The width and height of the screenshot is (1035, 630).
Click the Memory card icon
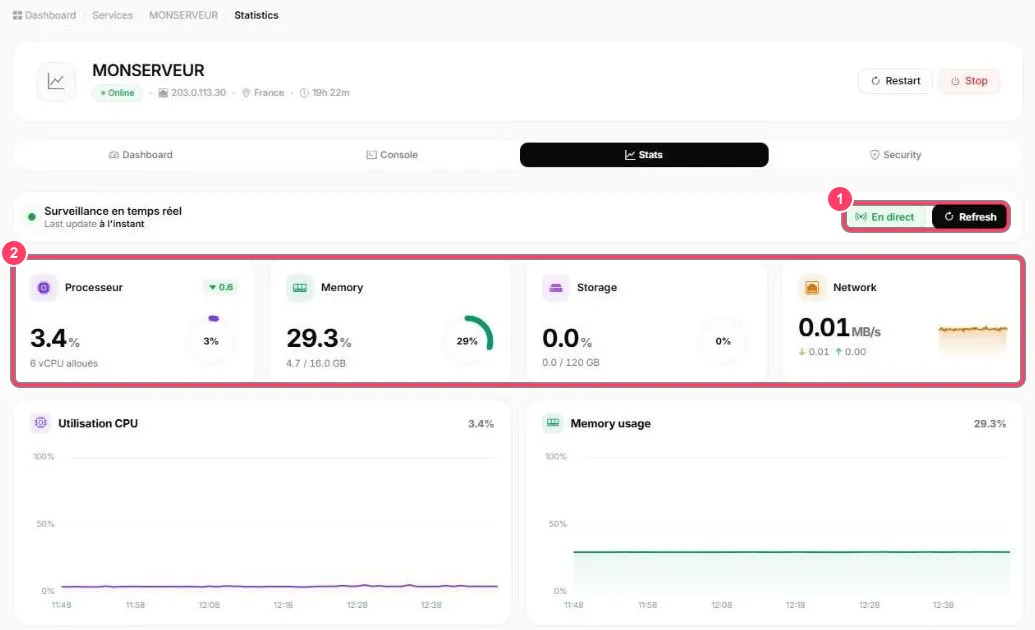(x=300, y=288)
